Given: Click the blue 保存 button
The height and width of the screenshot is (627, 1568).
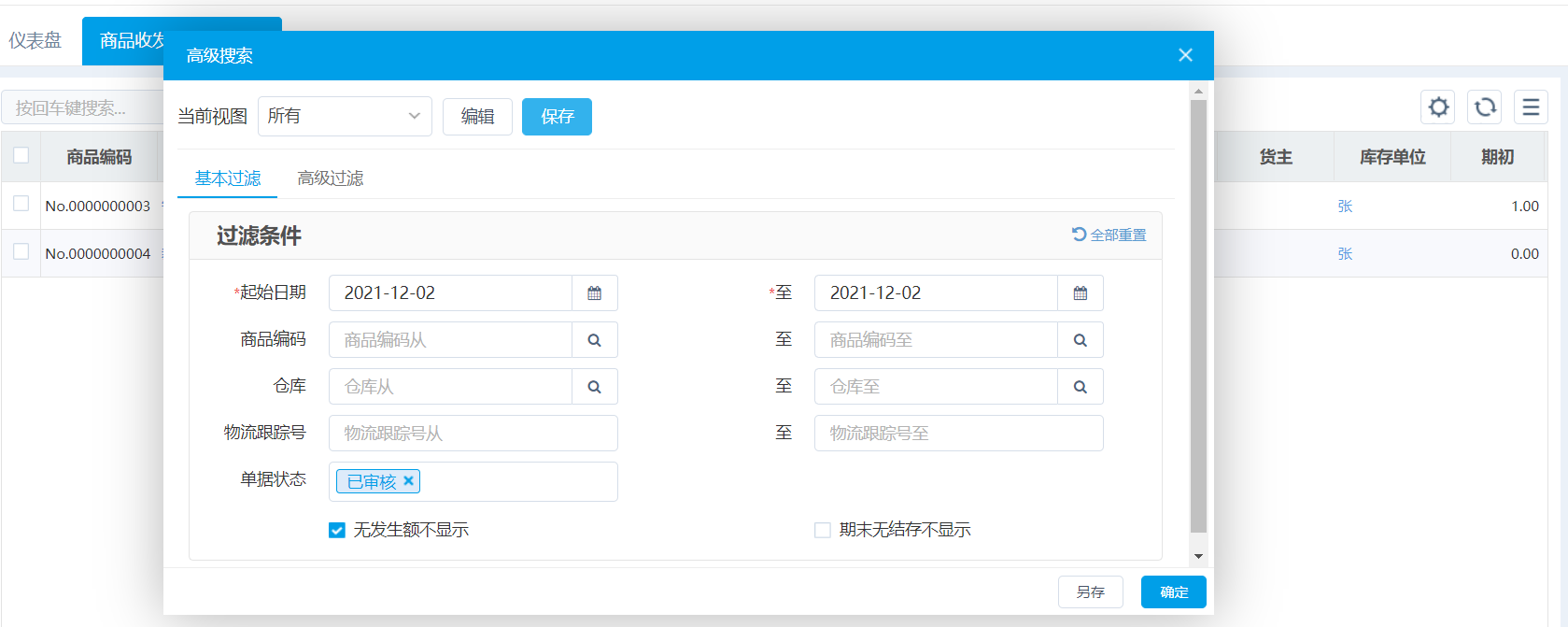Looking at the screenshot, I should click(557, 117).
